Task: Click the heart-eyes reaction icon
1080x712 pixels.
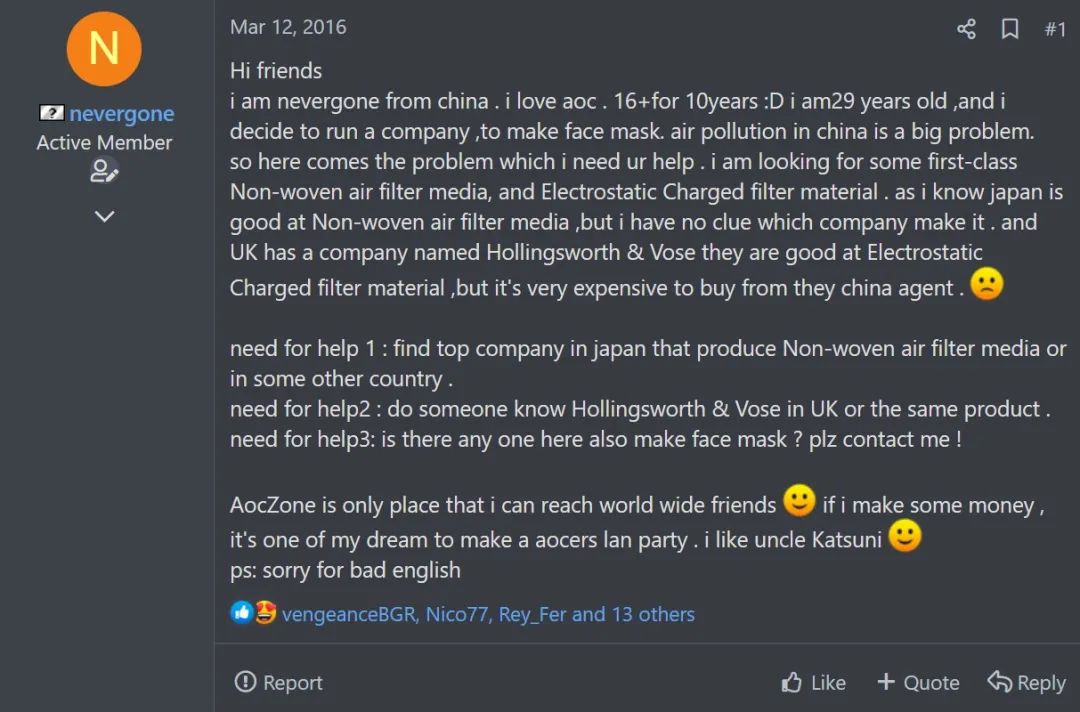Action: tap(264, 613)
